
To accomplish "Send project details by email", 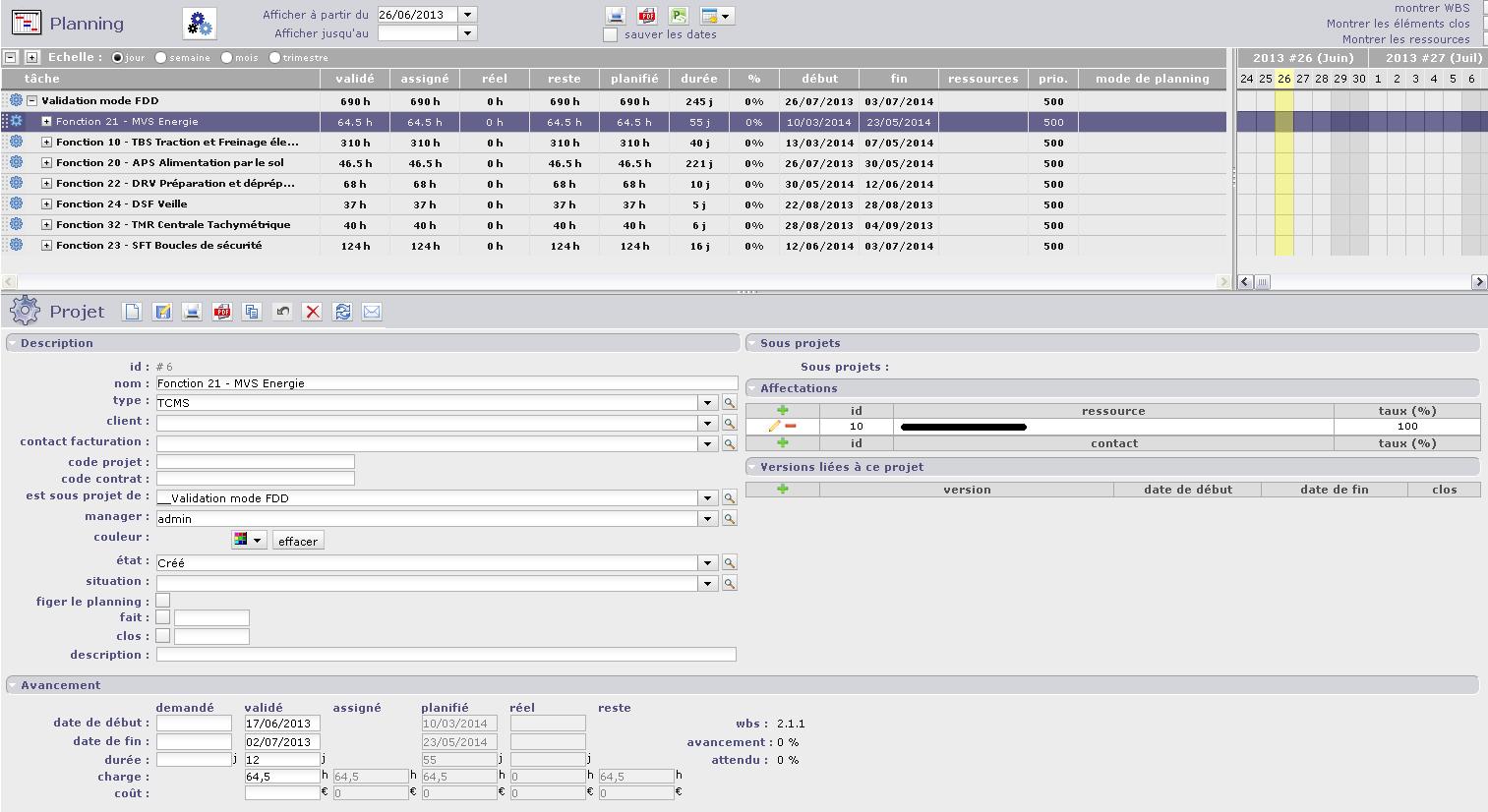I will pos(372,312).
